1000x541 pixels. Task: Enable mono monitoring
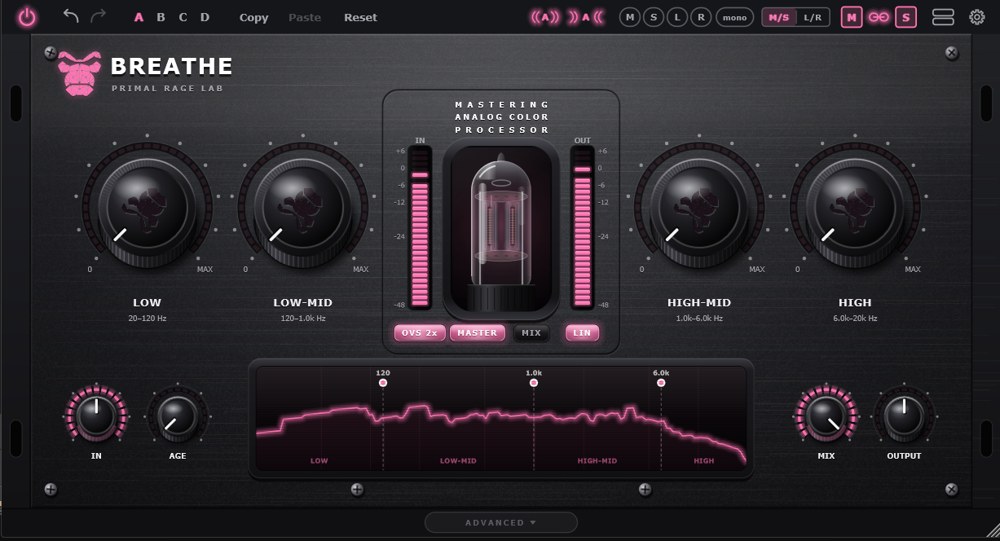point(735,17)
